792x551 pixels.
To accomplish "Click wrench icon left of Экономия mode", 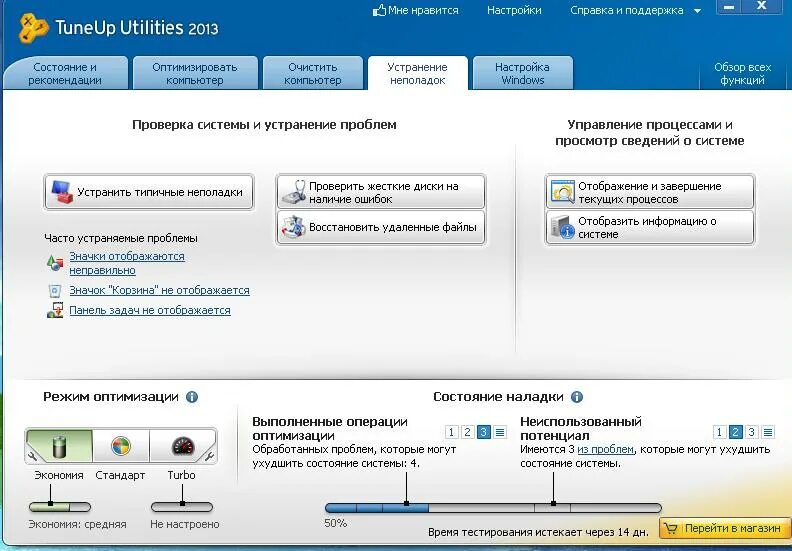I will coord(33,457).
